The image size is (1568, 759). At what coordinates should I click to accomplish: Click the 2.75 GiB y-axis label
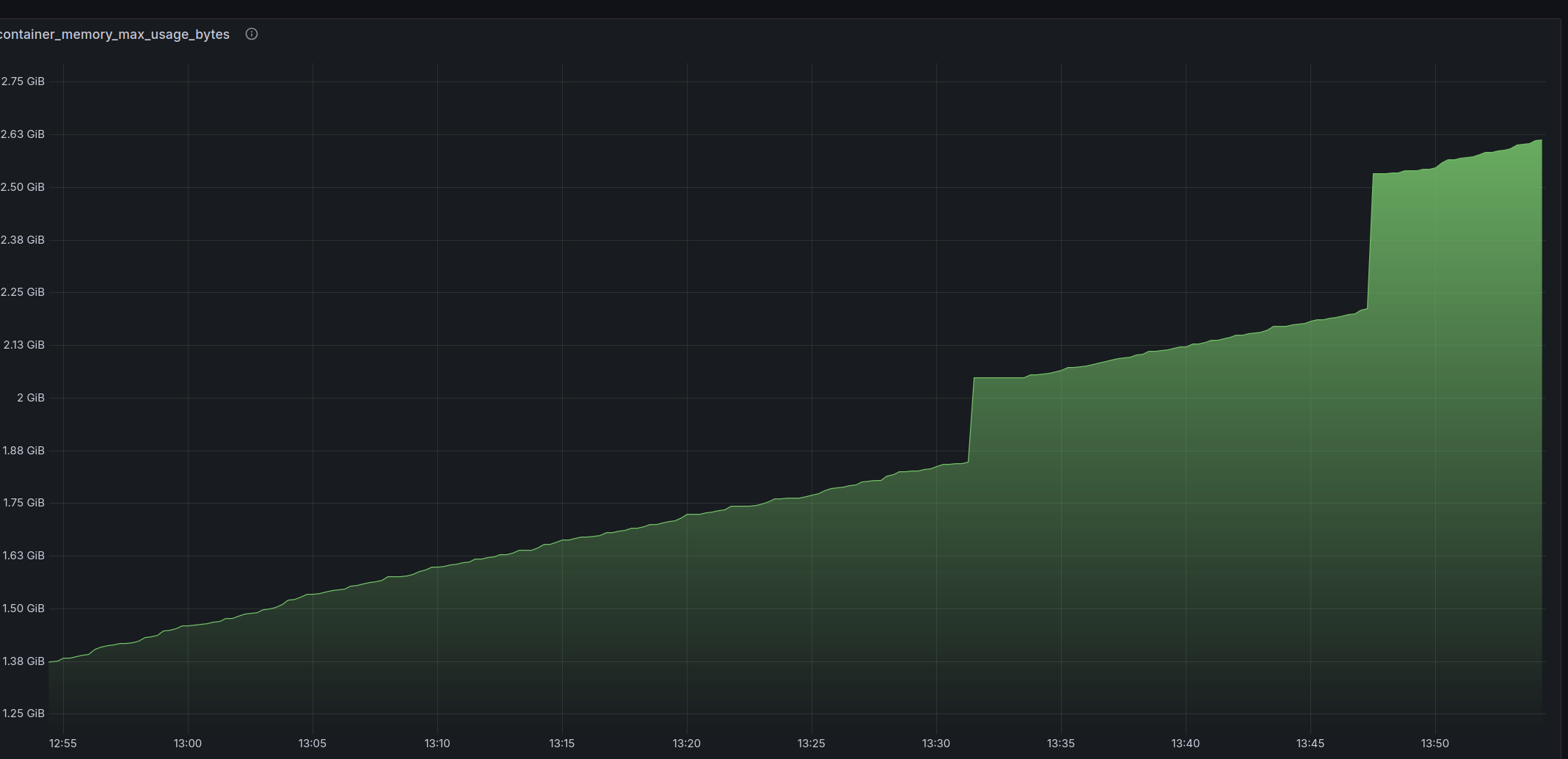click(23, 81)
